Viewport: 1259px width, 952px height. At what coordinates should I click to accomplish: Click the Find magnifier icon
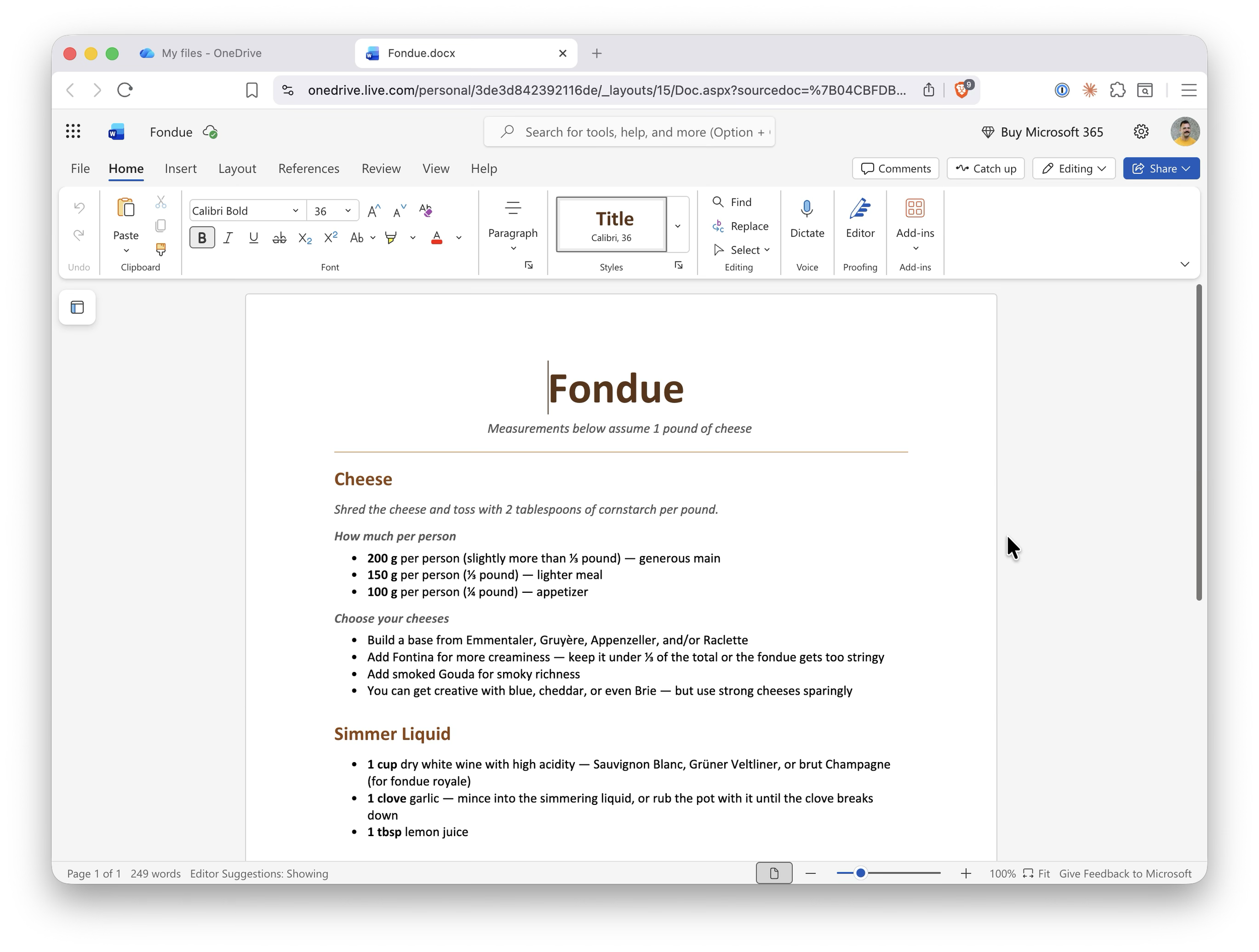[718, 202]
